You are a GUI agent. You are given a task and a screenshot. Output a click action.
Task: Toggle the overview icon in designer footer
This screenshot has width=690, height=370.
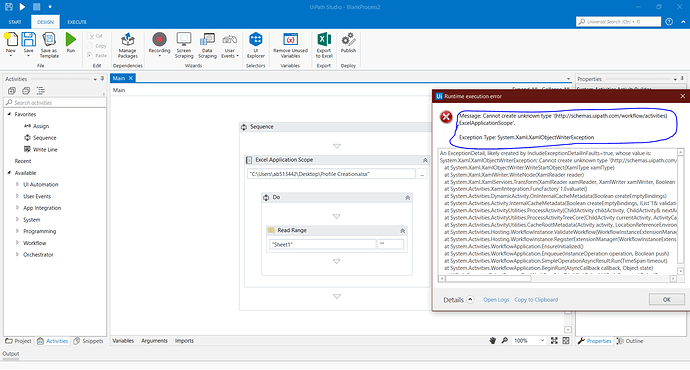[x=566, y=341]
